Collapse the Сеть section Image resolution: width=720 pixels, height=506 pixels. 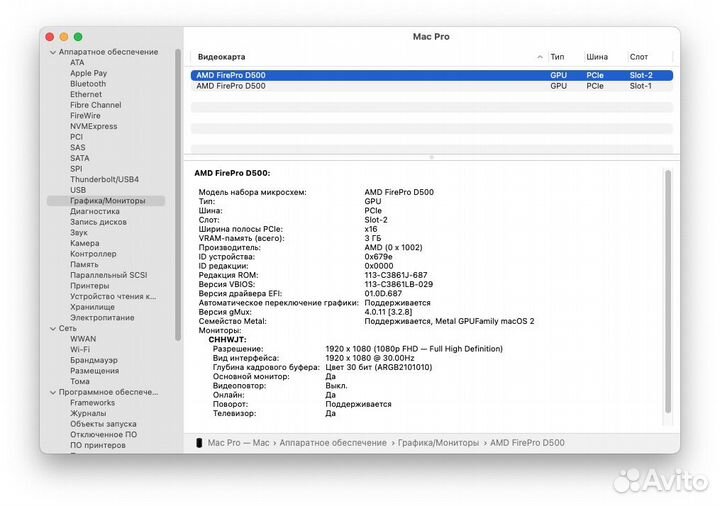pyautogui.click(x=53, y=329)
